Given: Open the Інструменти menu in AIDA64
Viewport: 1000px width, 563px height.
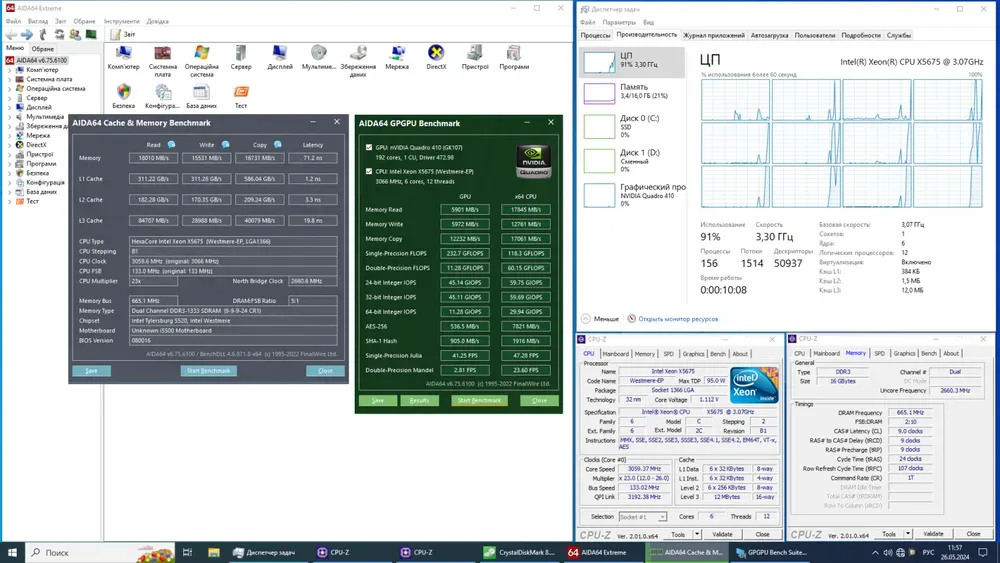Looking at the screenshot, I should coord(121,21).
